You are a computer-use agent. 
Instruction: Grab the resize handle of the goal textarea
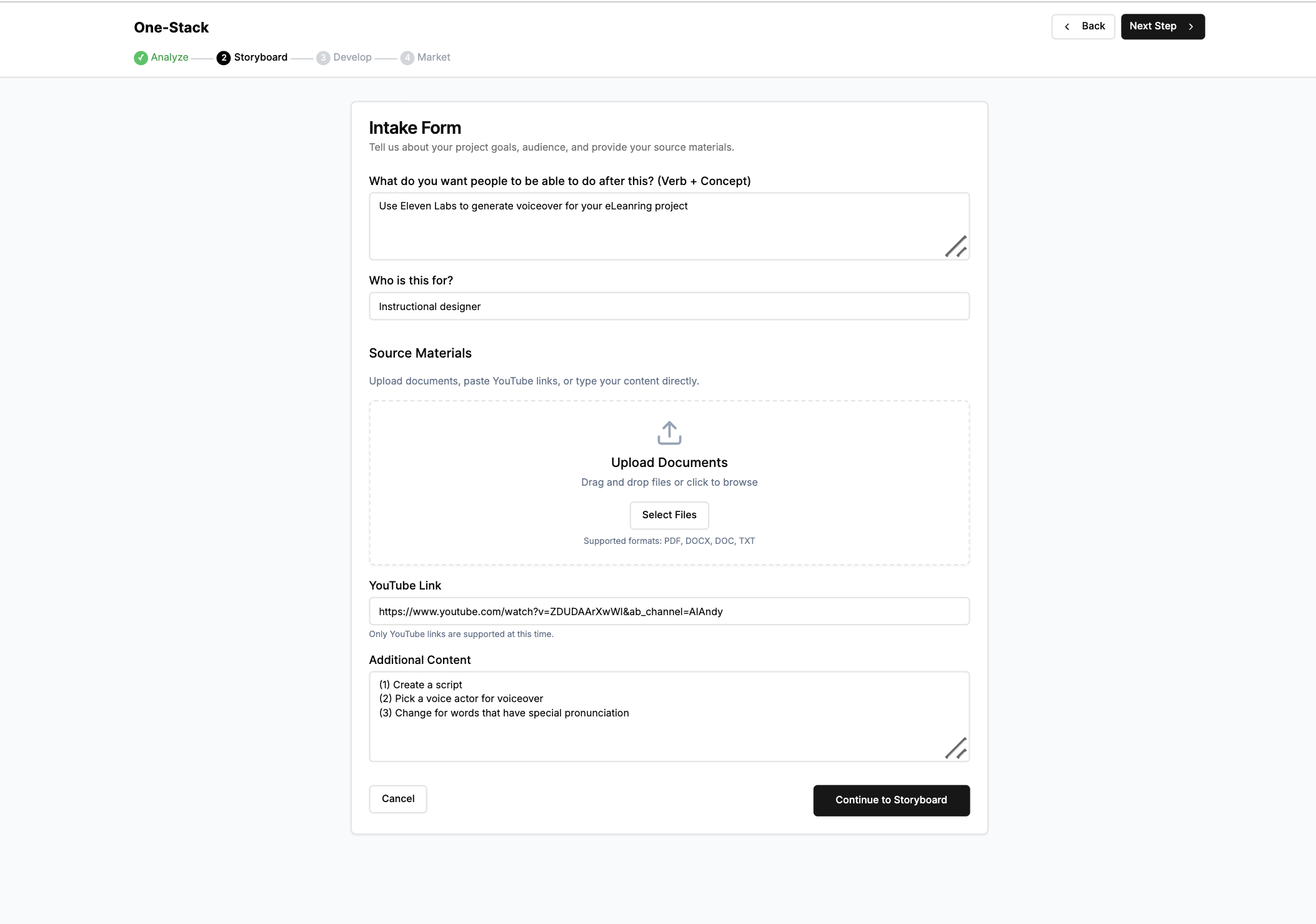[x=957, y=247]
